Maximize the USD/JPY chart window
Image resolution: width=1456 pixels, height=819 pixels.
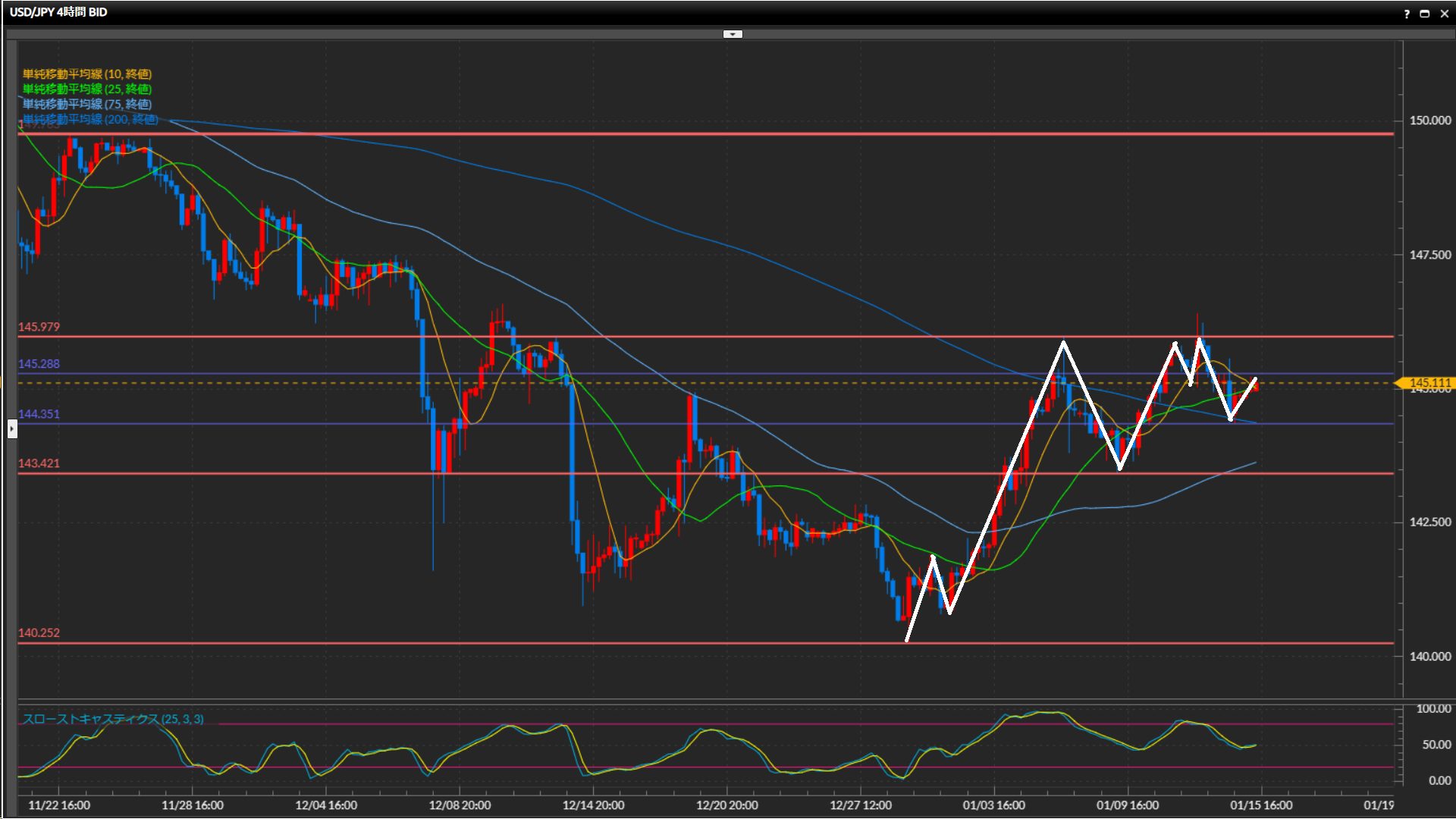(x=1425, y=14)
